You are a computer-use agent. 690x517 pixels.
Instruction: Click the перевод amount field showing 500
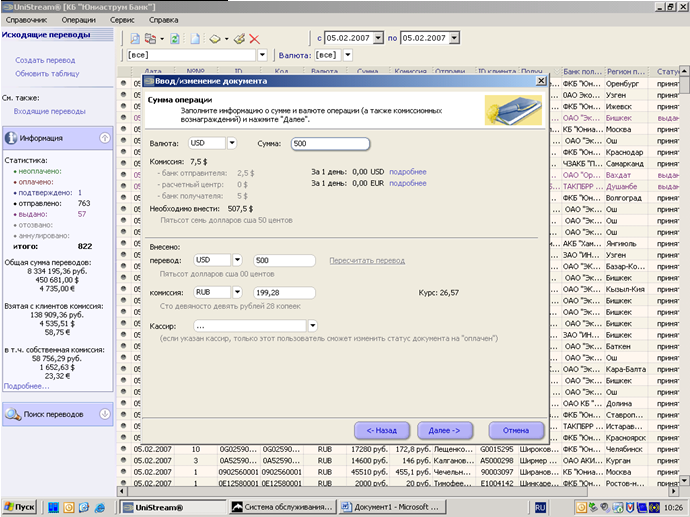[x=284, y=260]
